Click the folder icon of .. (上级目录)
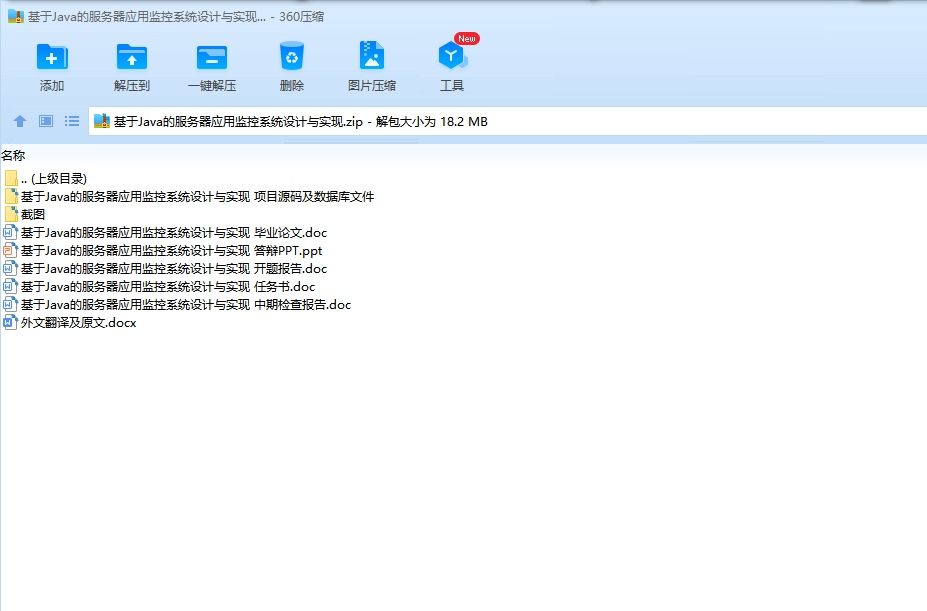The height and width of the screenshot is (611, 927). pyautogui.click(x=11, y=178)
